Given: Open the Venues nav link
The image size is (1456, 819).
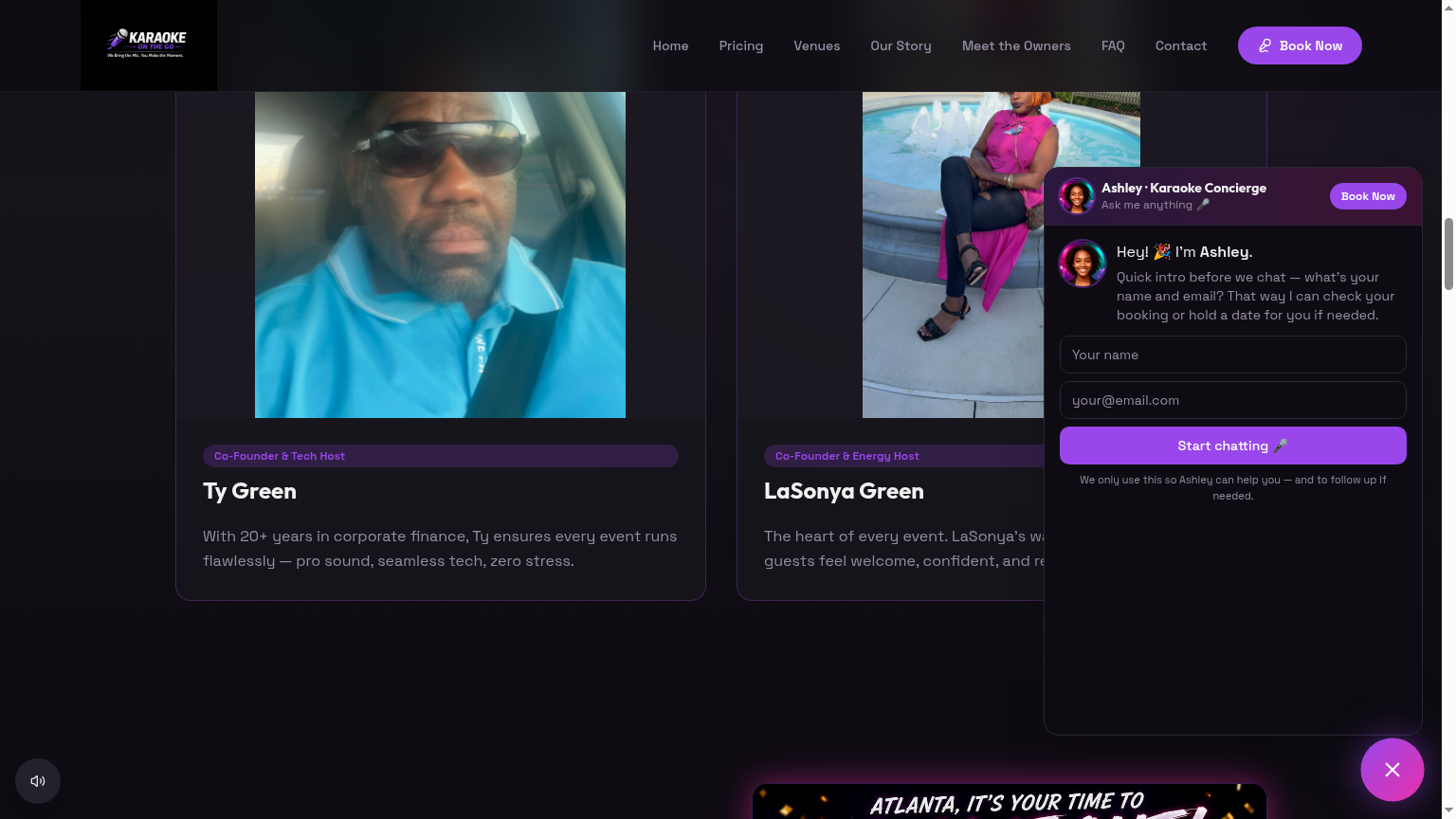Looking at the screenshot, I should coord(816,45).
